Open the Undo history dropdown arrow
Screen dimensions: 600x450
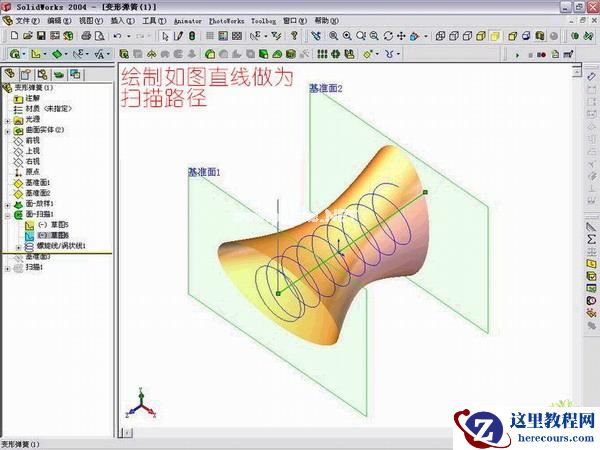(129, 36)
